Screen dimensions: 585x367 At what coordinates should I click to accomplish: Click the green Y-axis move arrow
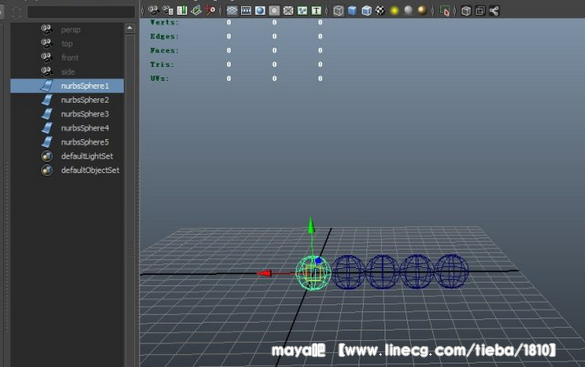311,226
